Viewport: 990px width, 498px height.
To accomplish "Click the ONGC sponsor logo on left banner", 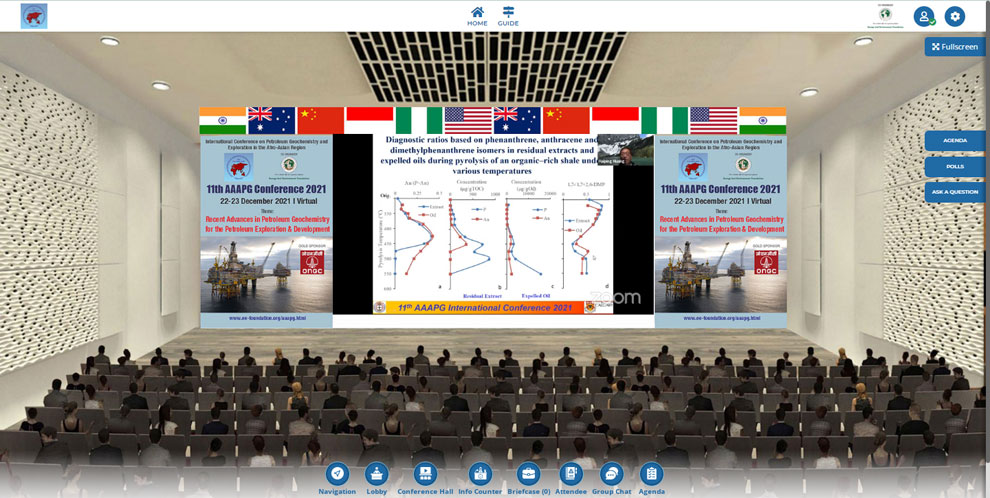I will point(313,262).
